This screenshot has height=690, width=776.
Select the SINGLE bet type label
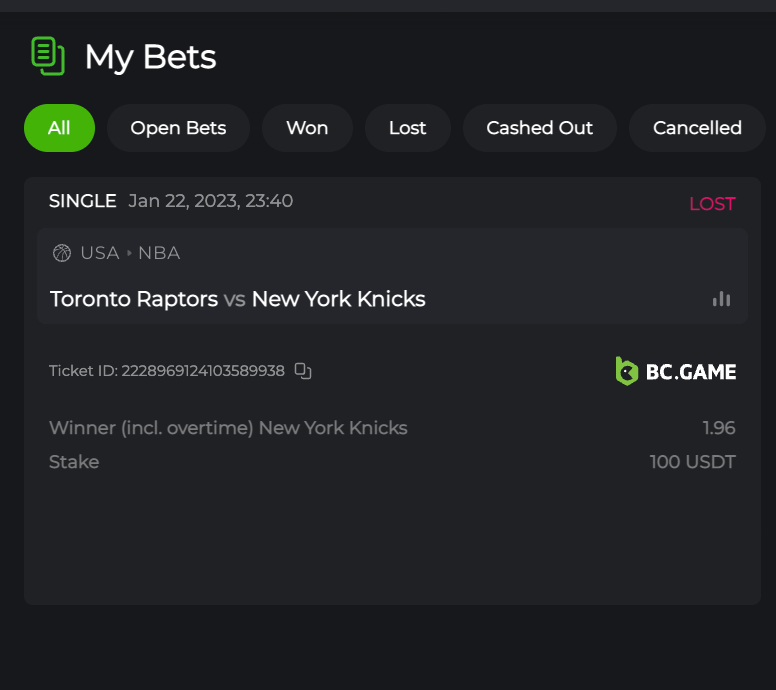pos(83,201)
